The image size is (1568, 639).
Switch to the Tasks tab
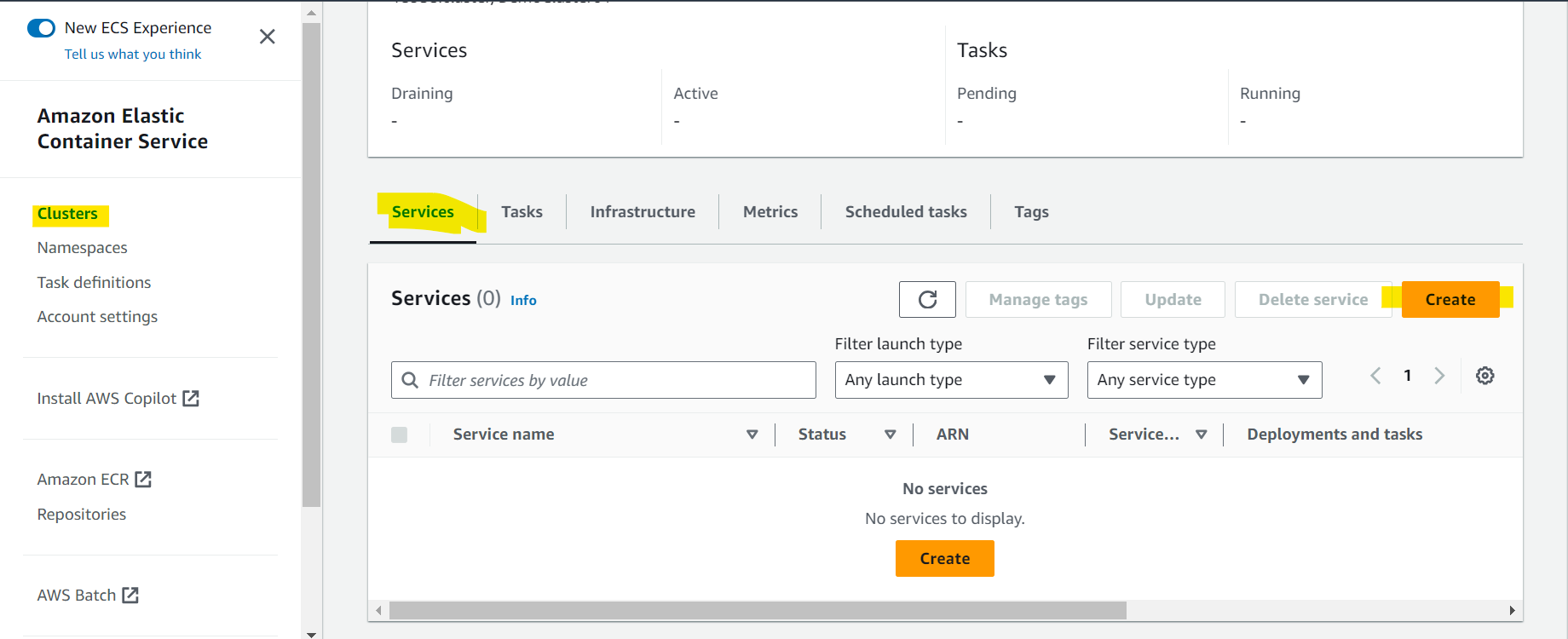pos(522,212)
